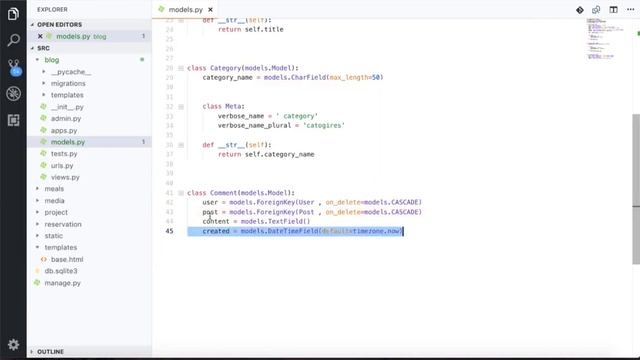Open tests.py file
Screen dimensions: 640x360
[x=64, y=154]
